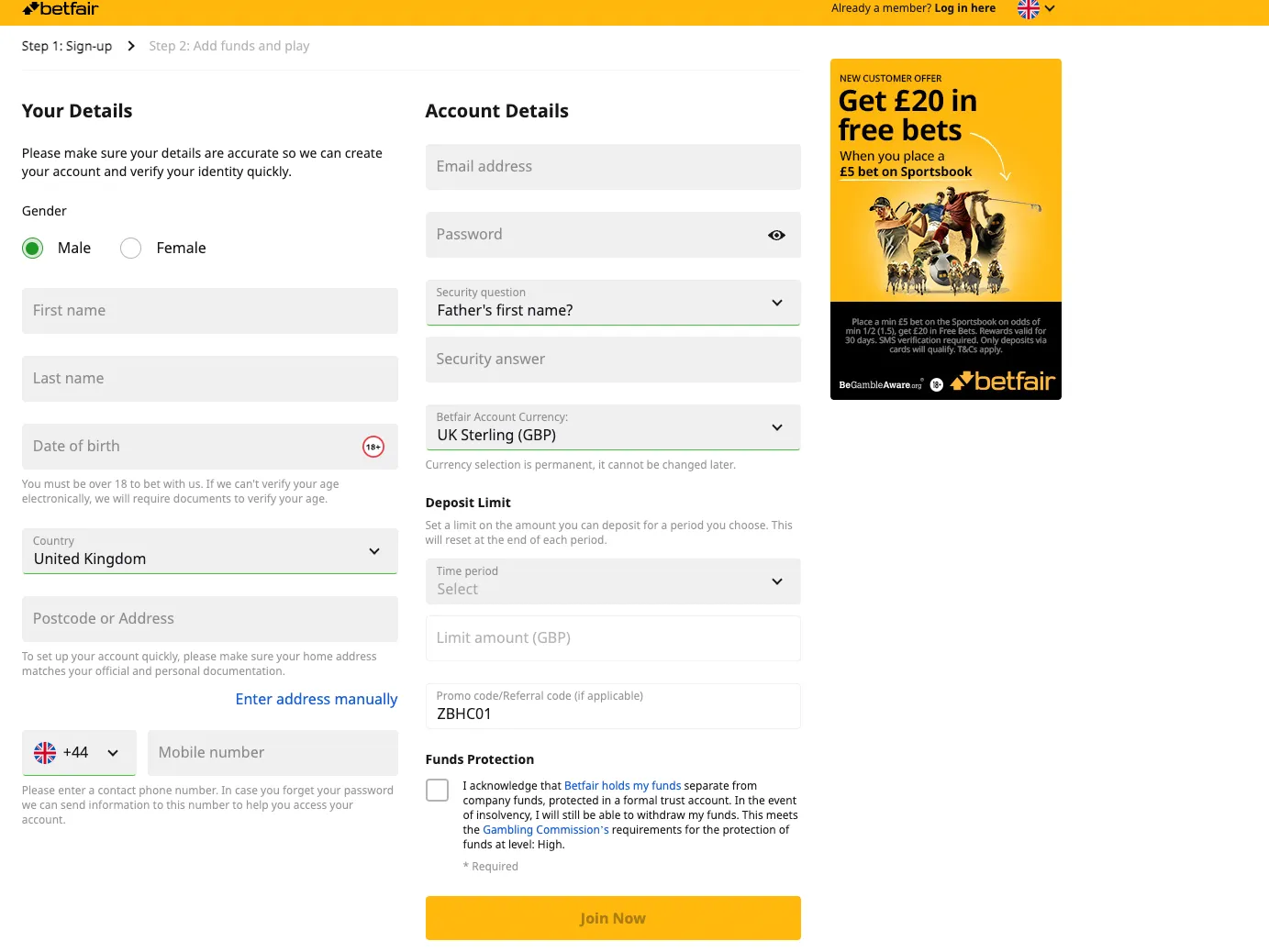Viewport: 1269px width, 952px height.
Task: Click Step 2: Add funds and play
Action: point(229,46)
